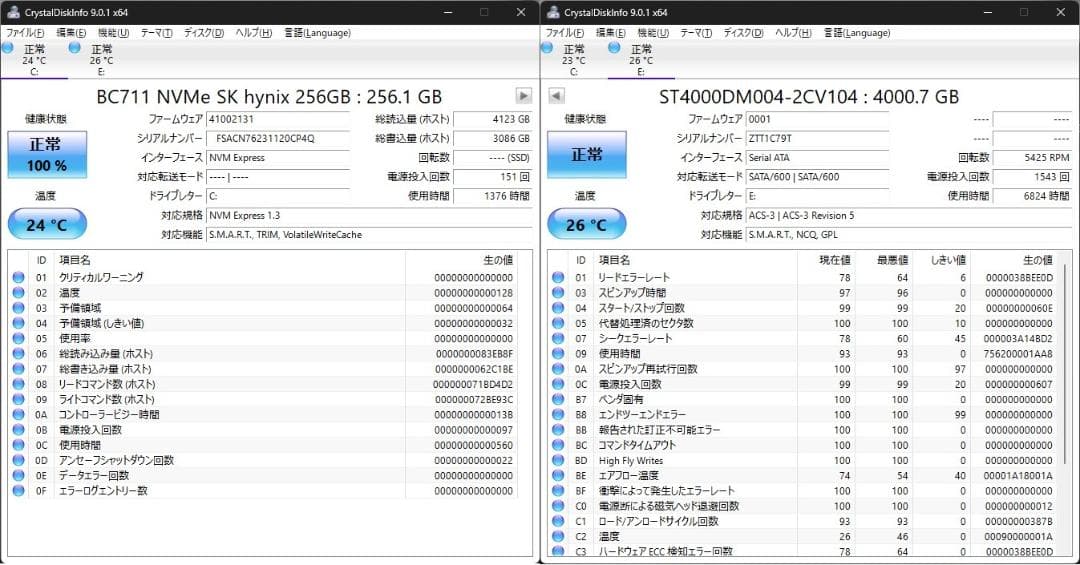Select C: drive tab in left window
This screenshot has width=1080, height=565.
coord(34,60)
